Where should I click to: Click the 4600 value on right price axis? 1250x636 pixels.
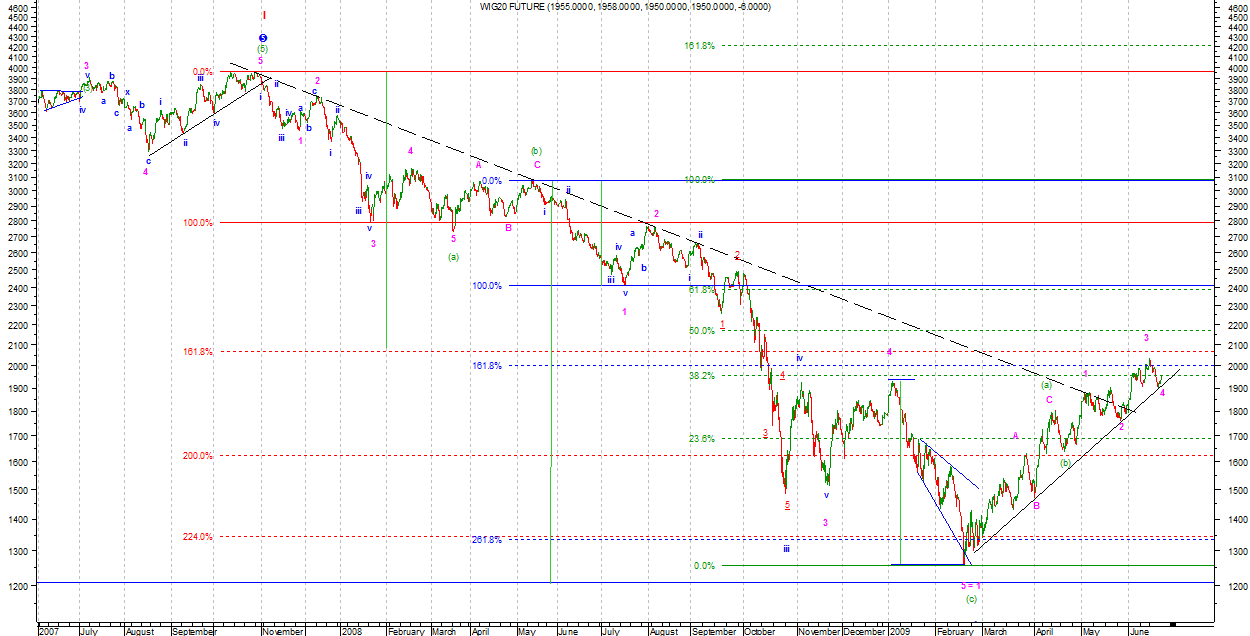(1237, 7)
